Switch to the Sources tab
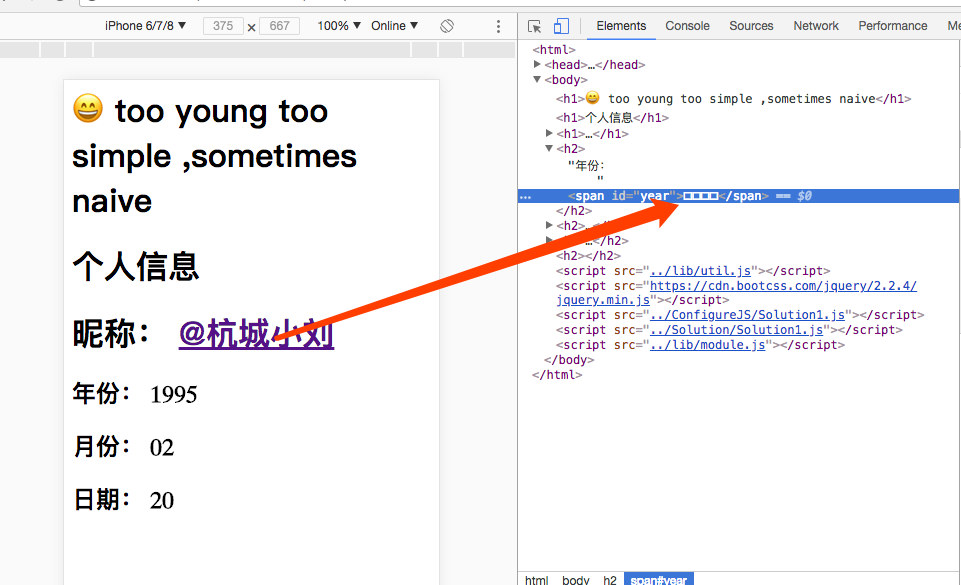The height and width of the screenshot is (585, 961). [751, 26]
